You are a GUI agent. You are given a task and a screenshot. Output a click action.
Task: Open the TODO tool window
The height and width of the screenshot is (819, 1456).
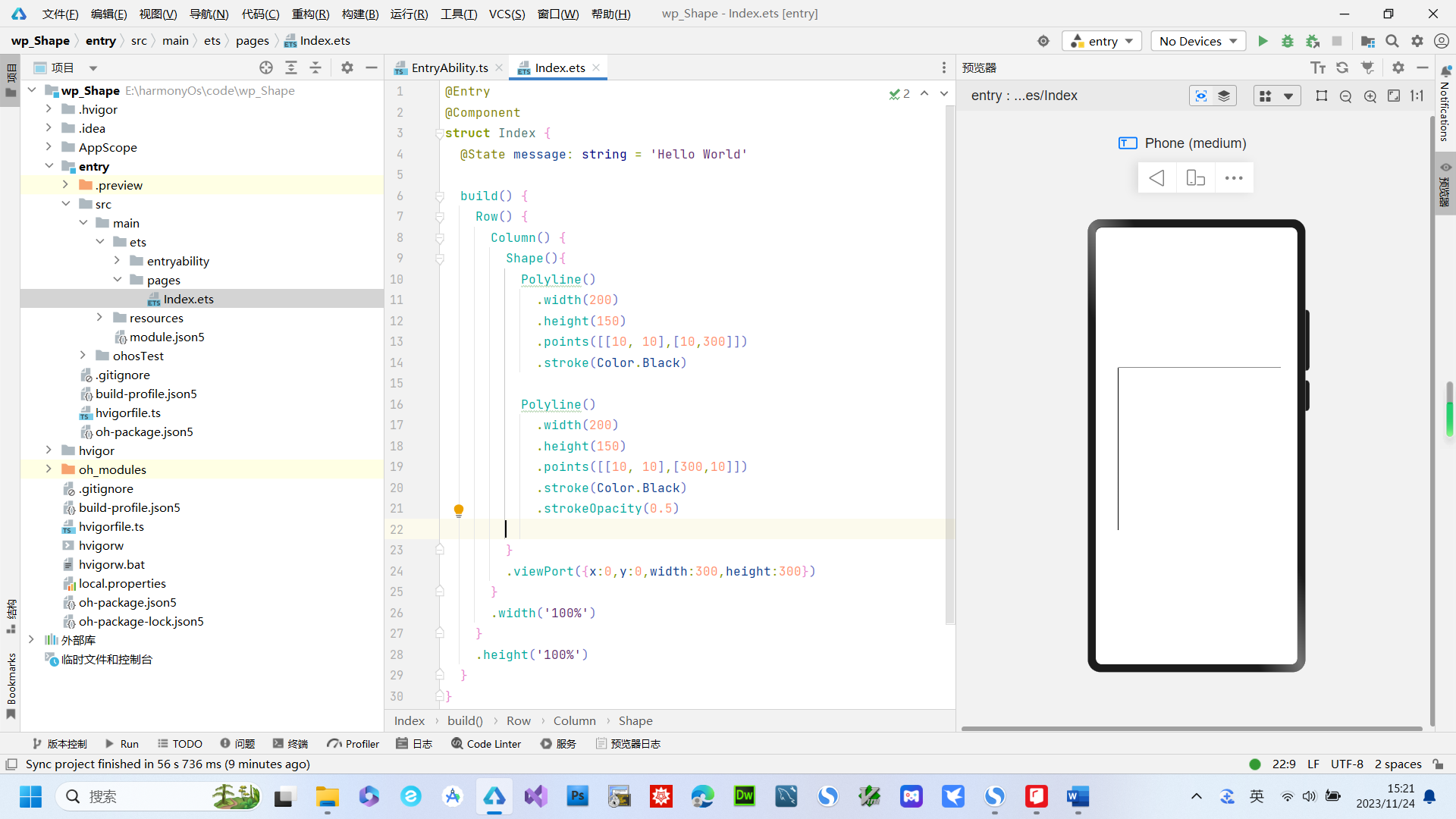[x=180, y=744]
